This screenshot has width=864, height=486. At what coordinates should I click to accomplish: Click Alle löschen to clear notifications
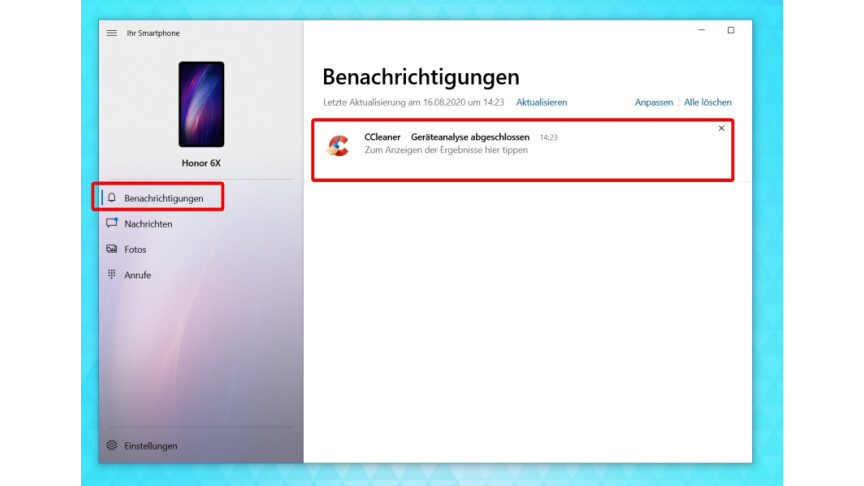708,102
